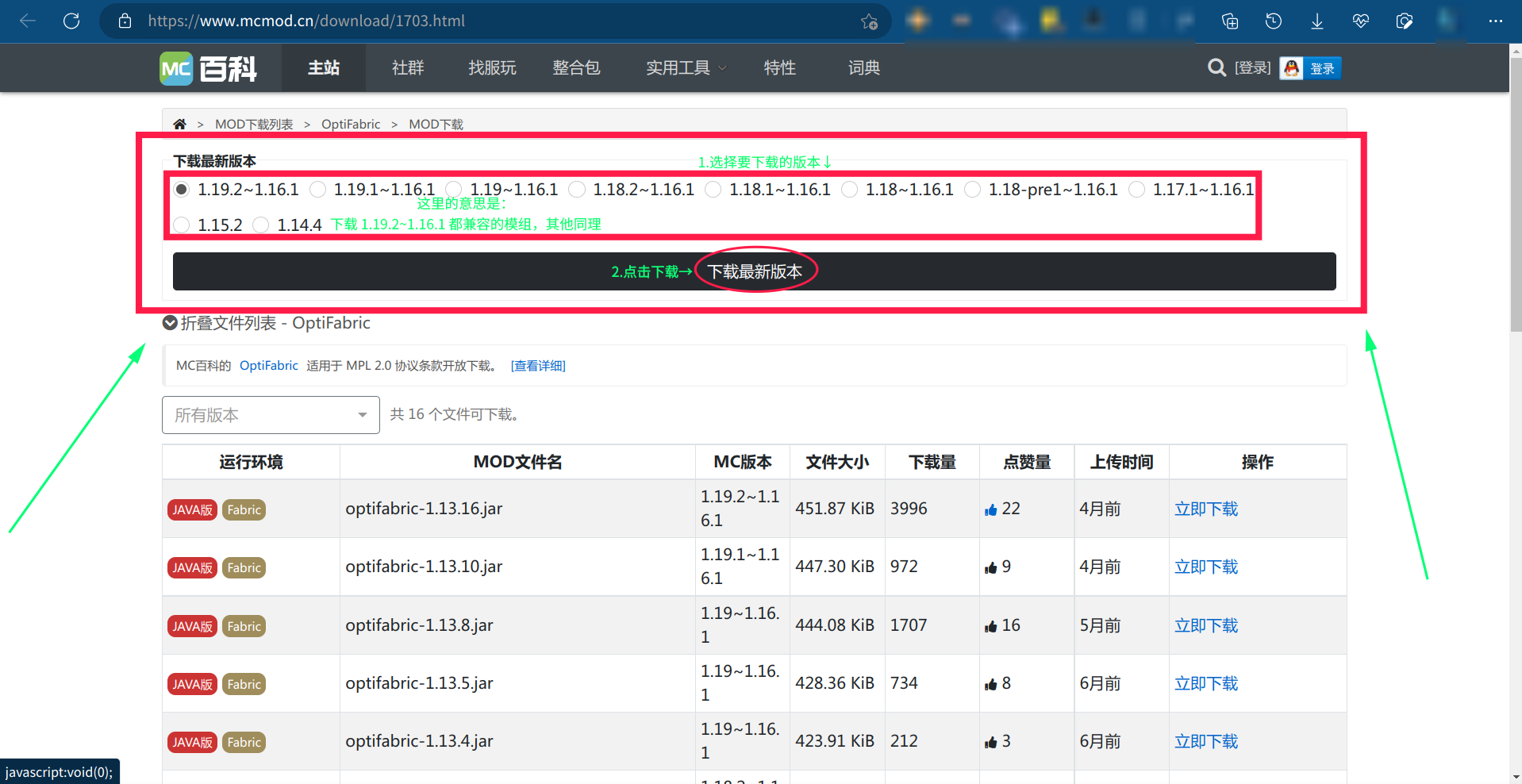Click the add to favorites star icon
Screen dimensions: 1522x784
click(x=869, y=21)
